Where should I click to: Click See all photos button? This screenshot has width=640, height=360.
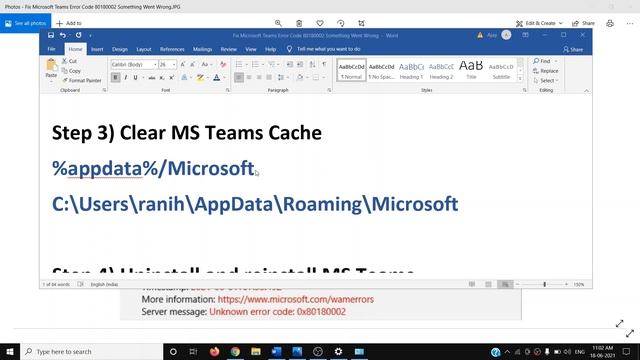[x=25, y=23]
